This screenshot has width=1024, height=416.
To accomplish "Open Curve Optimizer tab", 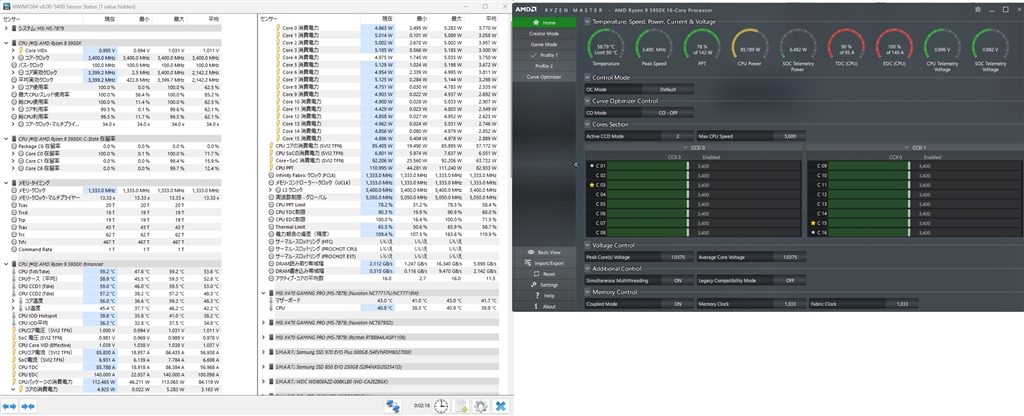I will point(544,77).
